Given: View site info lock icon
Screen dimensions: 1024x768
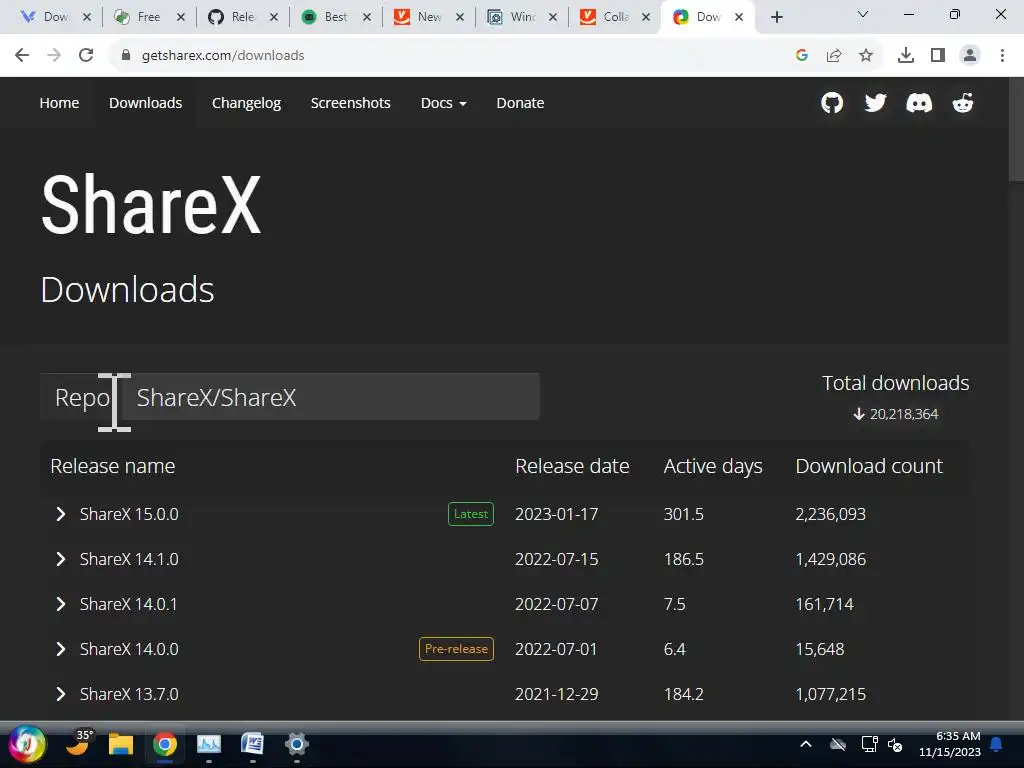Looking at the screenshot, I should click(126, 55).
